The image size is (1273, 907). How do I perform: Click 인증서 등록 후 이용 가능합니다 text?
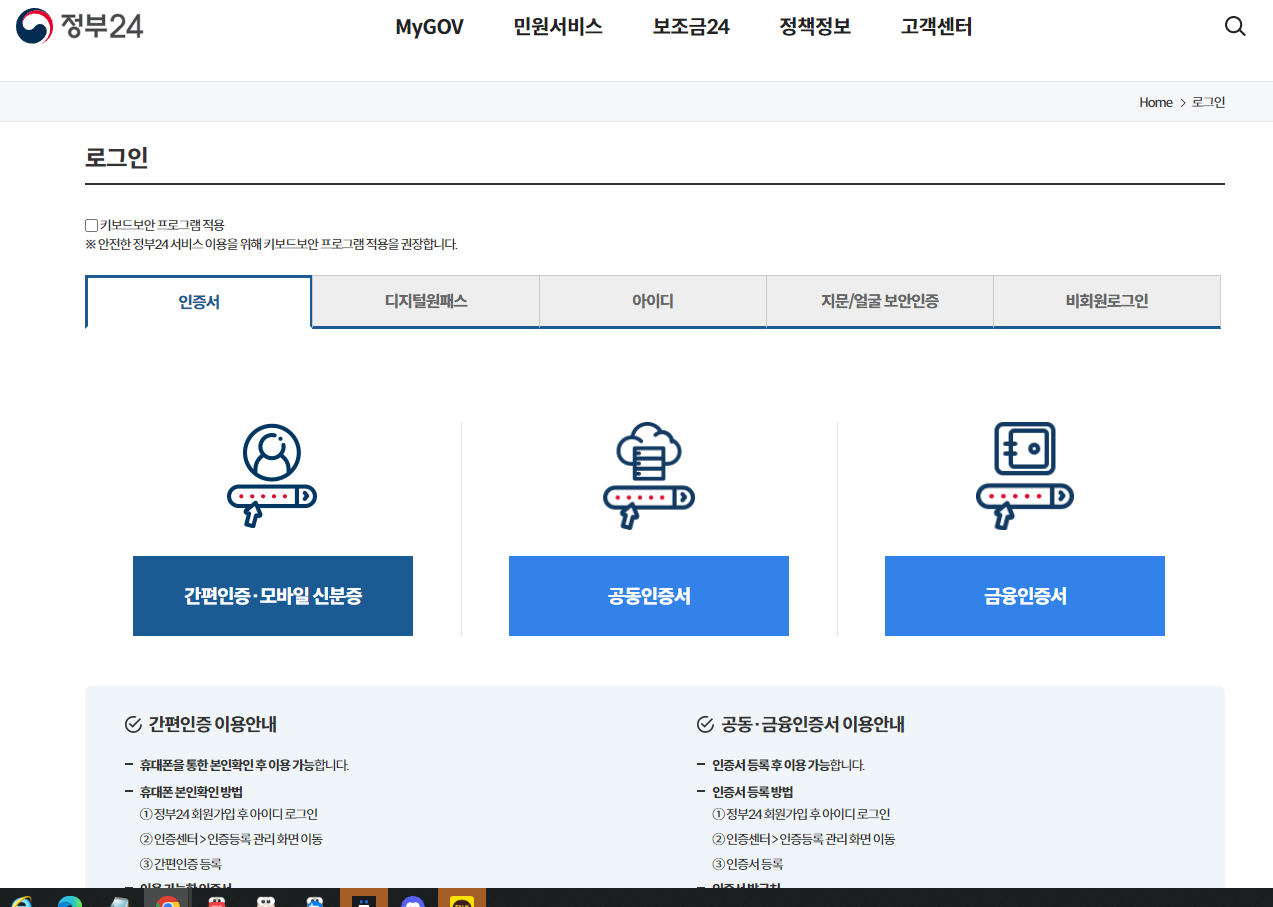[789, 765]
